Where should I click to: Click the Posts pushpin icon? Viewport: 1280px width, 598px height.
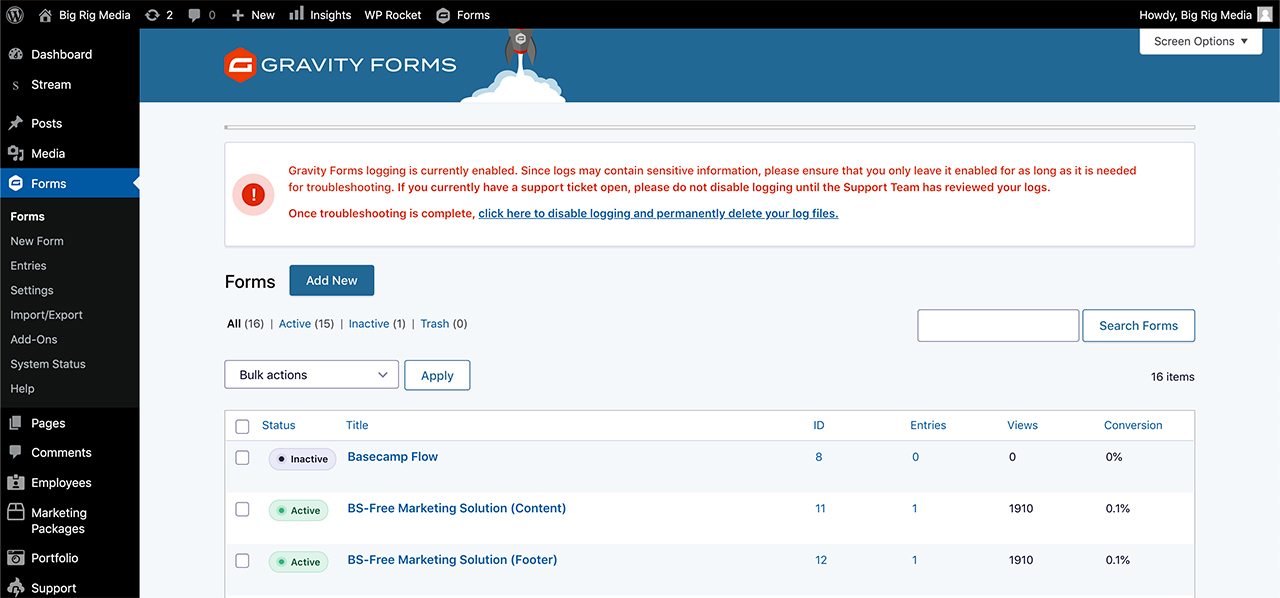[x=15, y=124]
